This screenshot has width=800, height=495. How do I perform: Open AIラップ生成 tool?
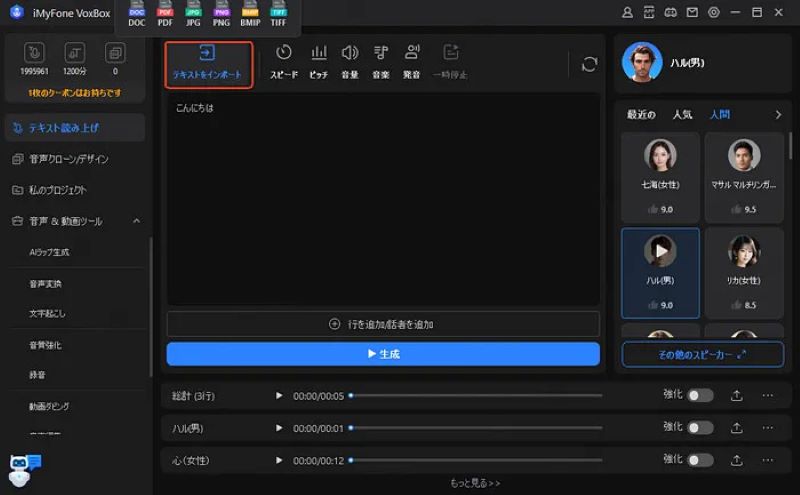[x=49, y=252]
